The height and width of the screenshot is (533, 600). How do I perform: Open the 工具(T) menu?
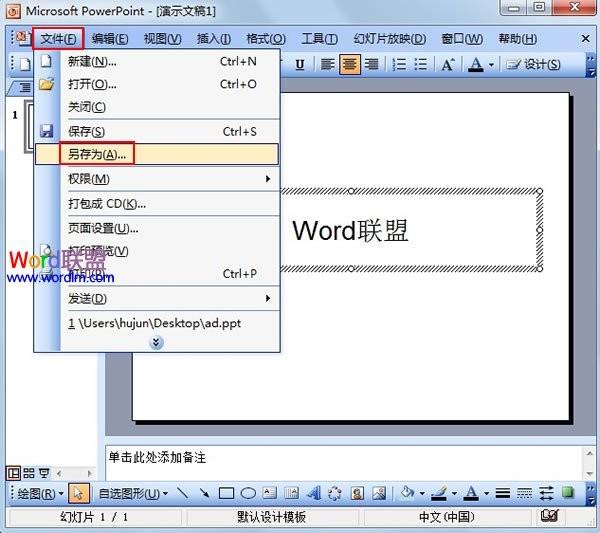320,39
